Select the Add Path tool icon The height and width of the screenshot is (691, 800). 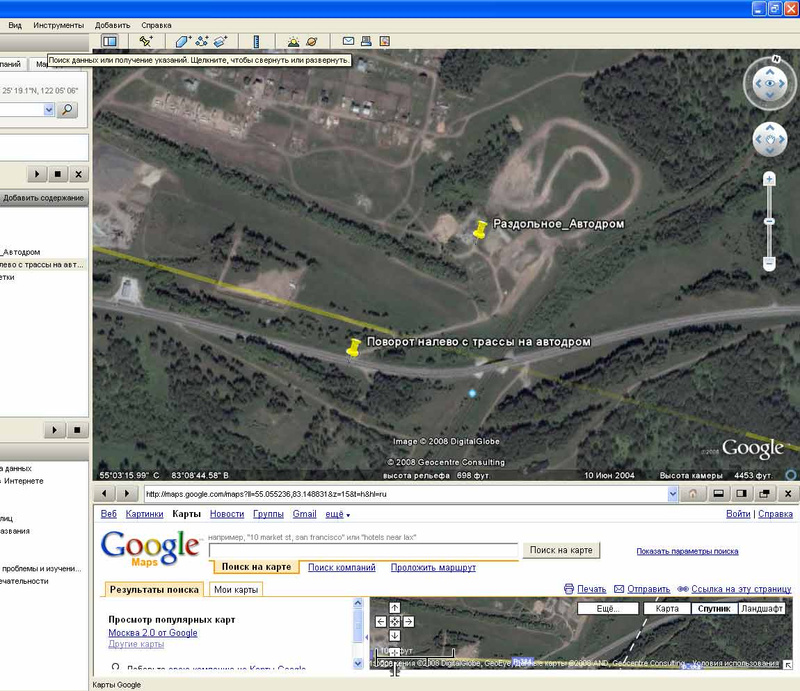[x=202, y=42]
